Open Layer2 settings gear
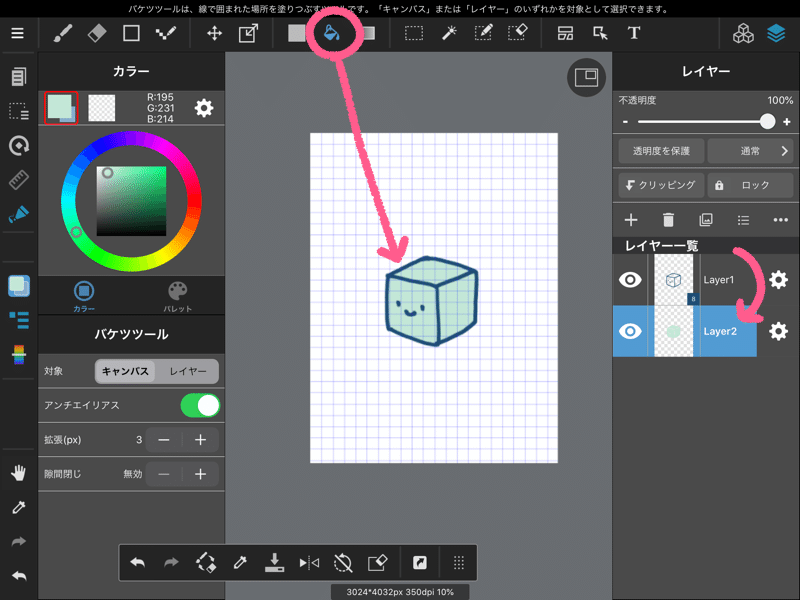Viewport: 800px width, 600px height. tap(778, 331)
